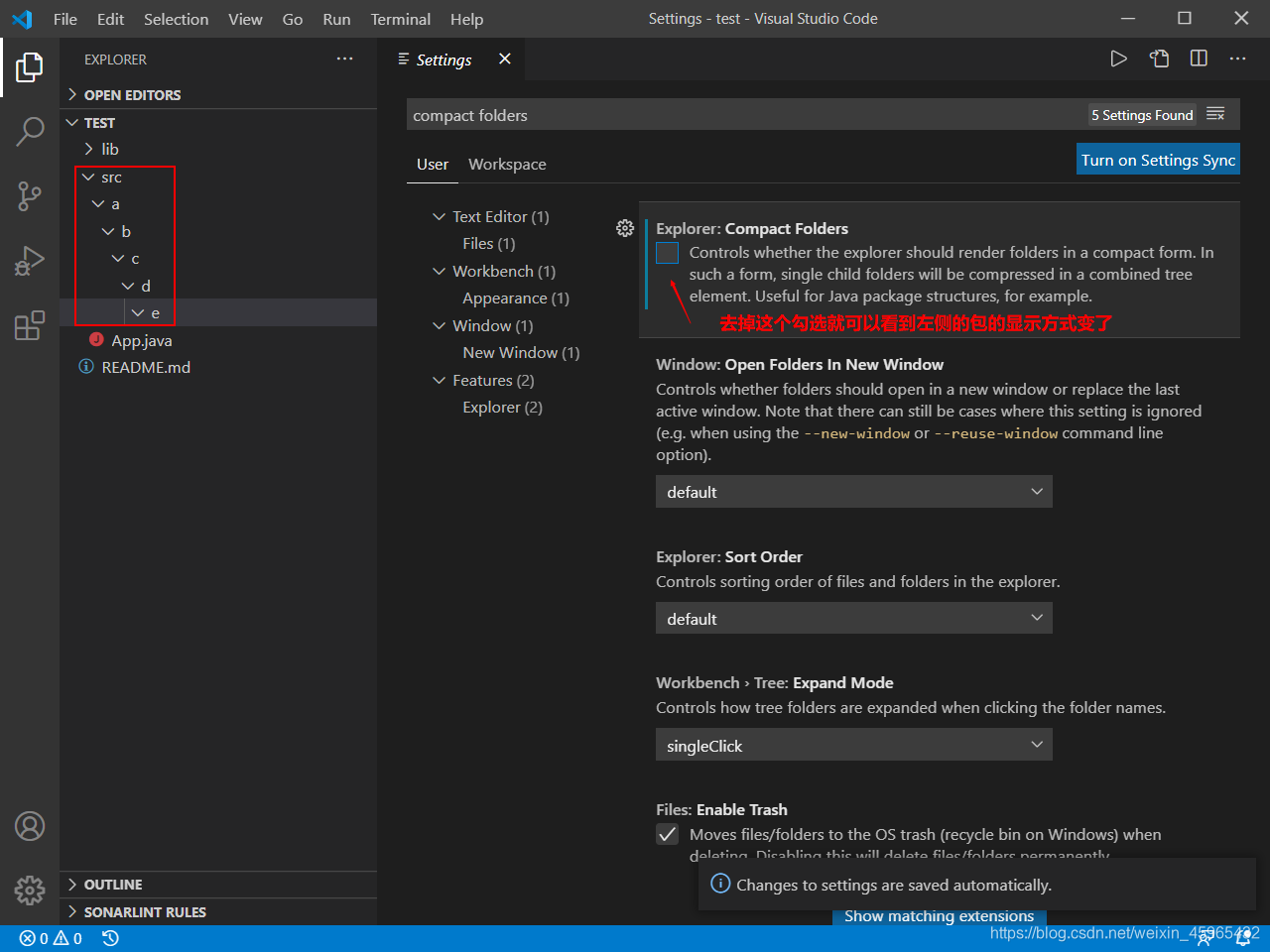1270x952 pixels.
Task: Select Explorer (2) settings subcategory
Action: pos(502,407)
